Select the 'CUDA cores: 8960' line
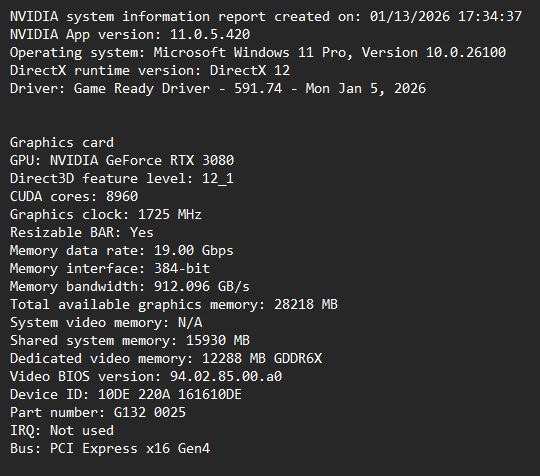 tap(74, 197)
